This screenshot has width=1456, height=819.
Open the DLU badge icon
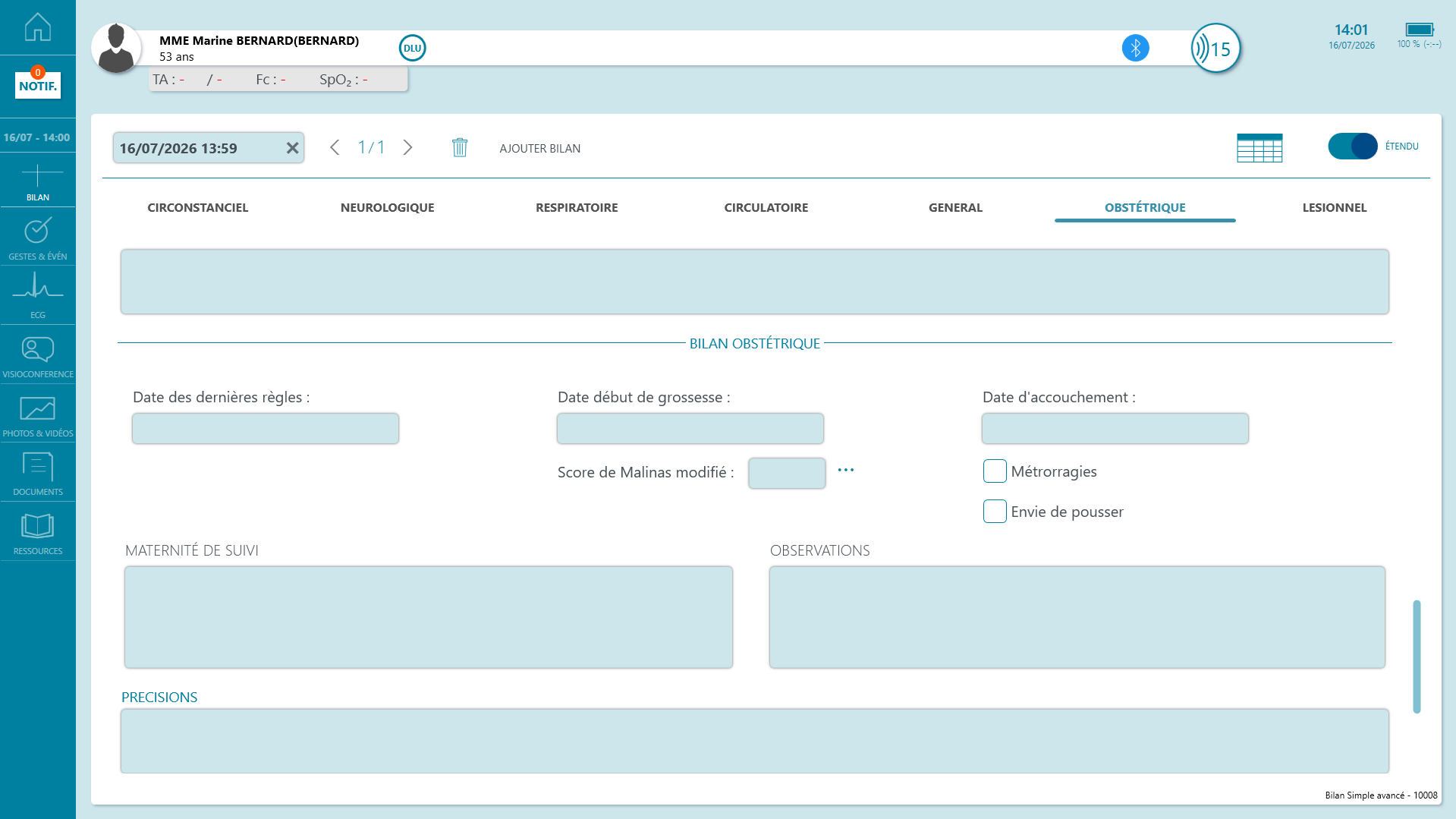click(412, 48)
